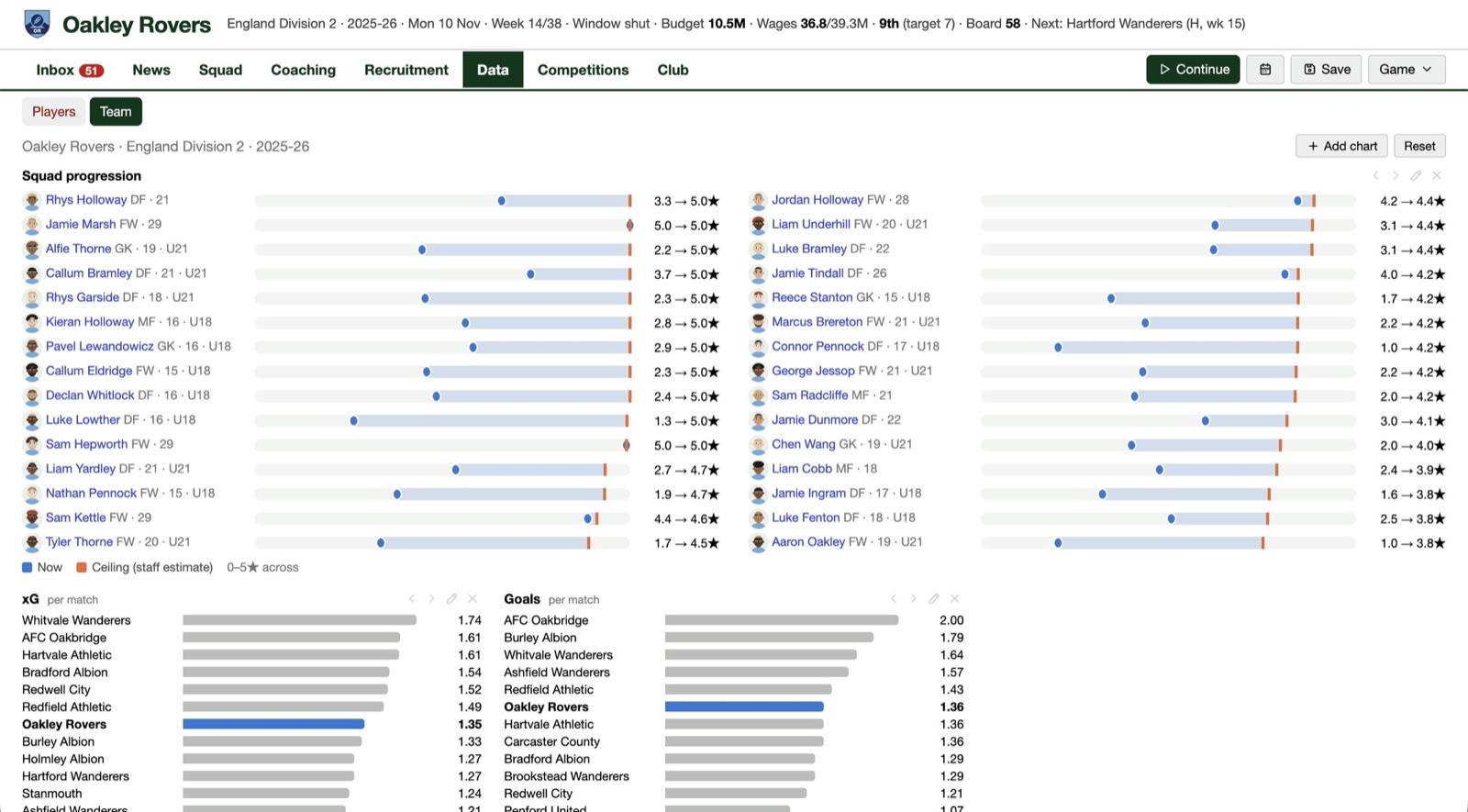This screenshot has height=812, width=1468.
Task: Open the Coaching tab
Action: pyautogui.click(x=303, y=70)
